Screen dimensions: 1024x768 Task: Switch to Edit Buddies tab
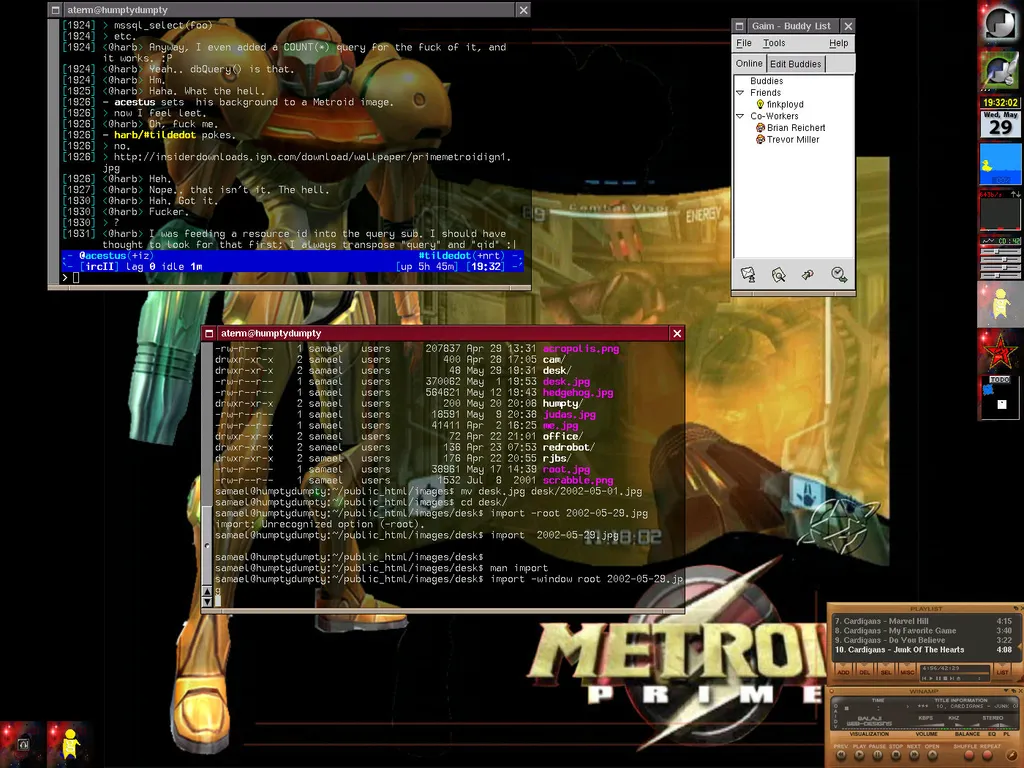point(795,64)
